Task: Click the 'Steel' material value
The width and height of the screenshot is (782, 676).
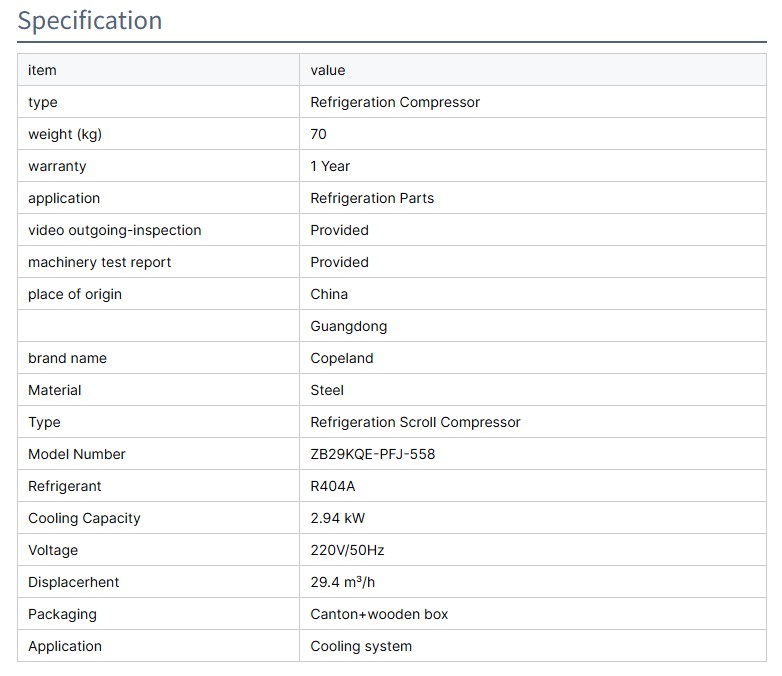Action: point(327,390)
